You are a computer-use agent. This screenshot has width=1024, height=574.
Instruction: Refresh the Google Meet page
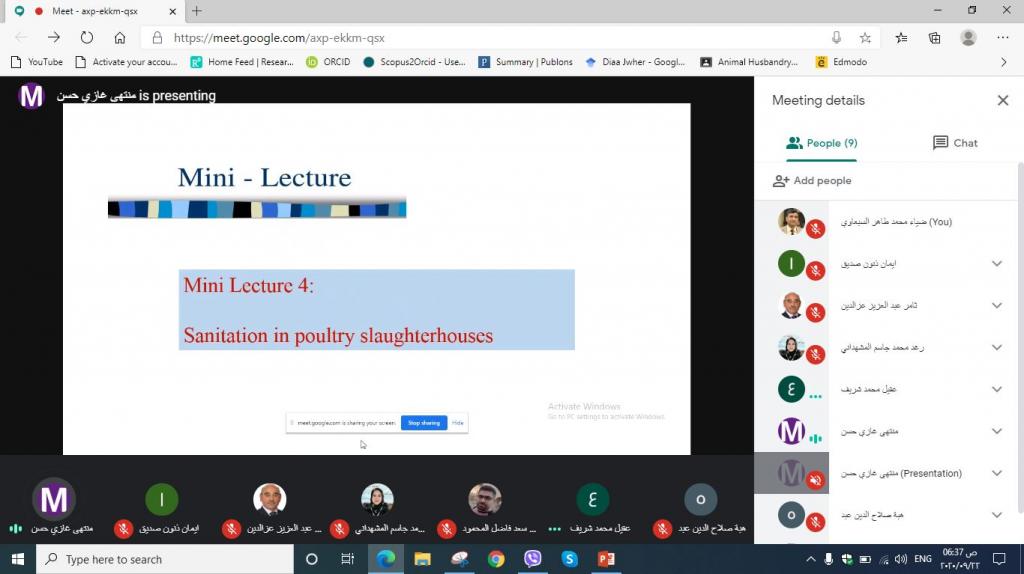[x=87, y=38]
